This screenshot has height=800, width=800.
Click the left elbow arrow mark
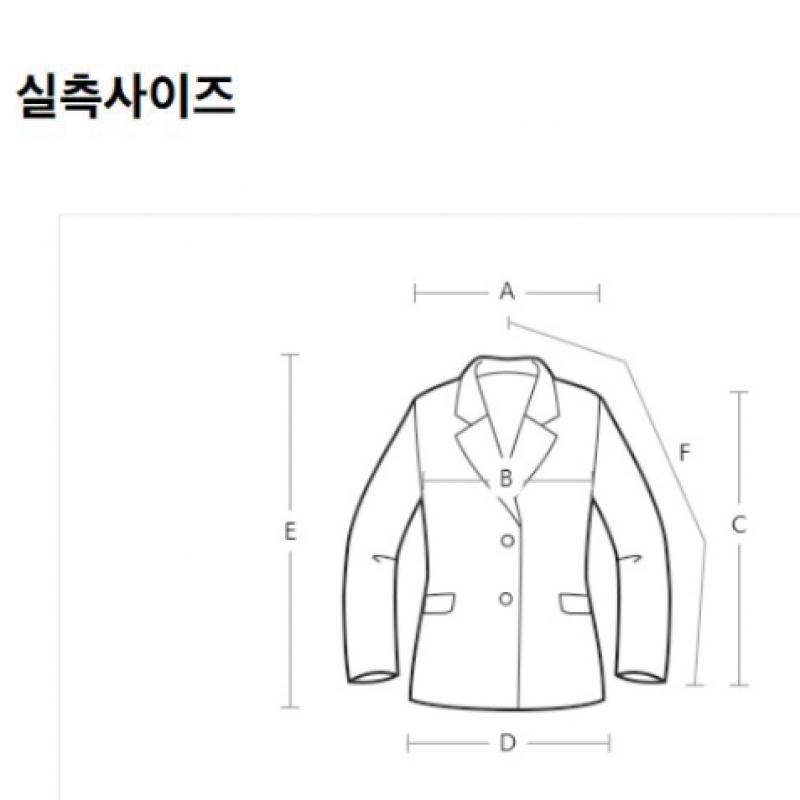[x=385, y=558]
